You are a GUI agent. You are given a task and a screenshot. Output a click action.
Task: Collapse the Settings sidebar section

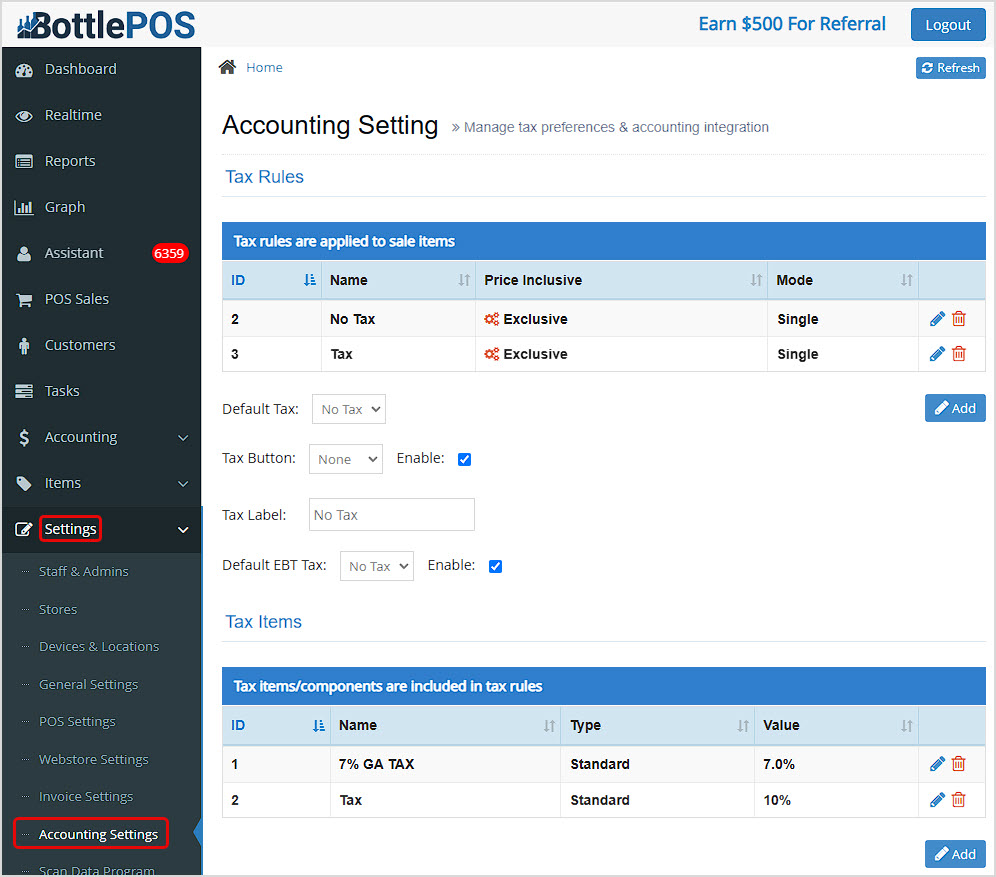tap(70, 528)
